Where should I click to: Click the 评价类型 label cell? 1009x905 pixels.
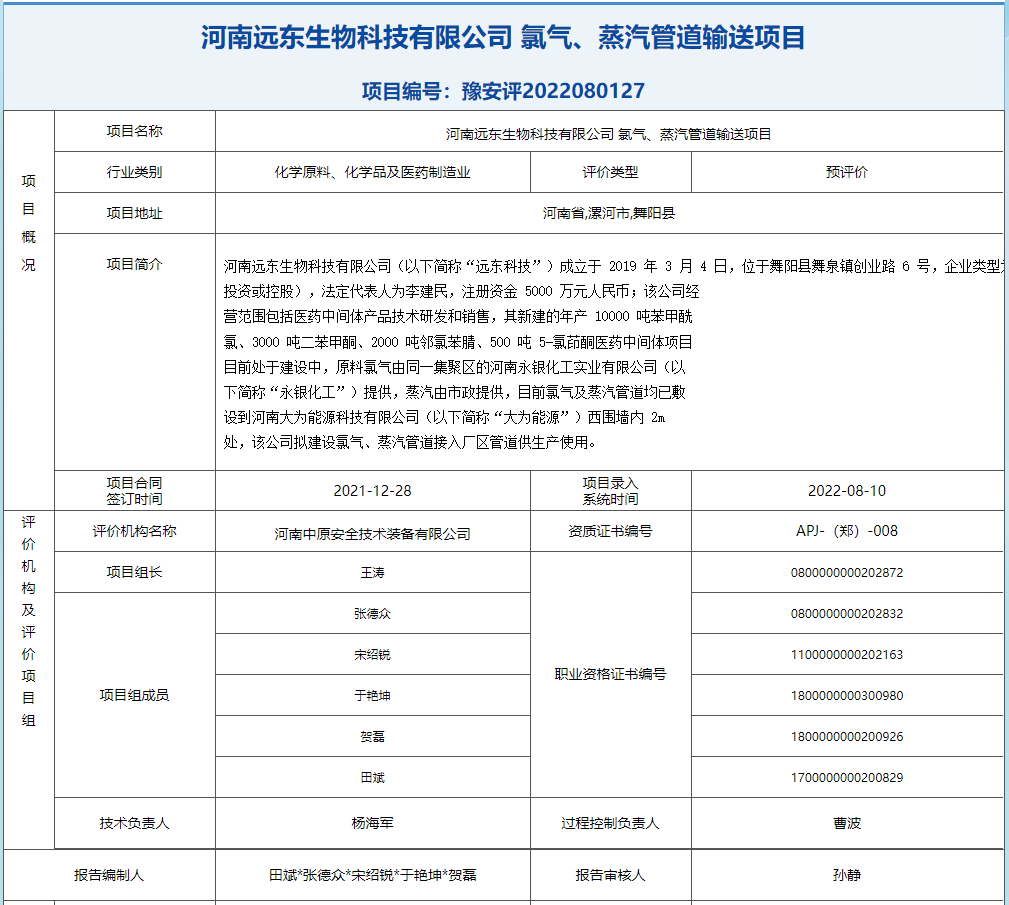[x=610, y=172]
